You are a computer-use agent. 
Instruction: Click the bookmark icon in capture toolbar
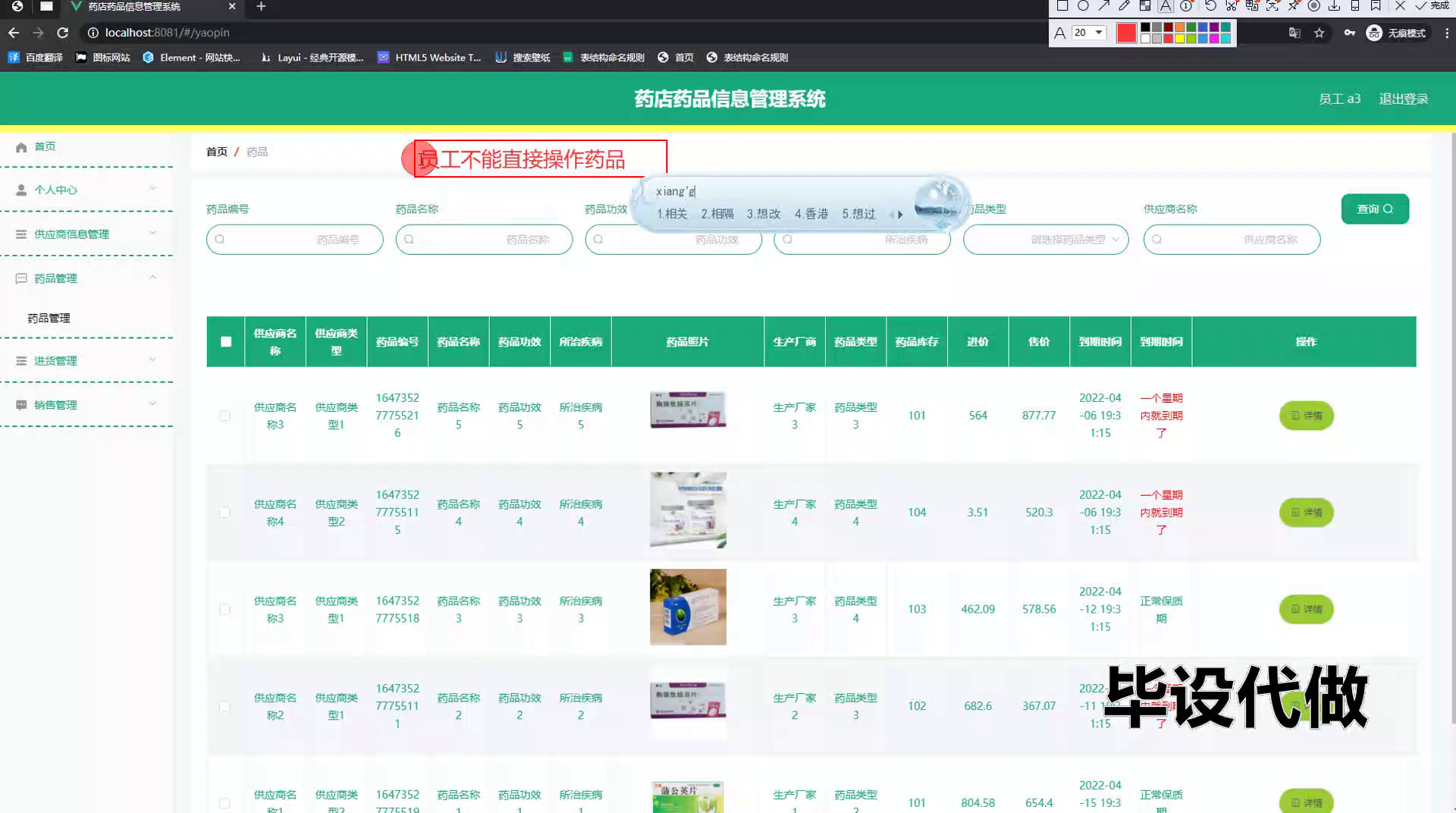coord(1376,6)
